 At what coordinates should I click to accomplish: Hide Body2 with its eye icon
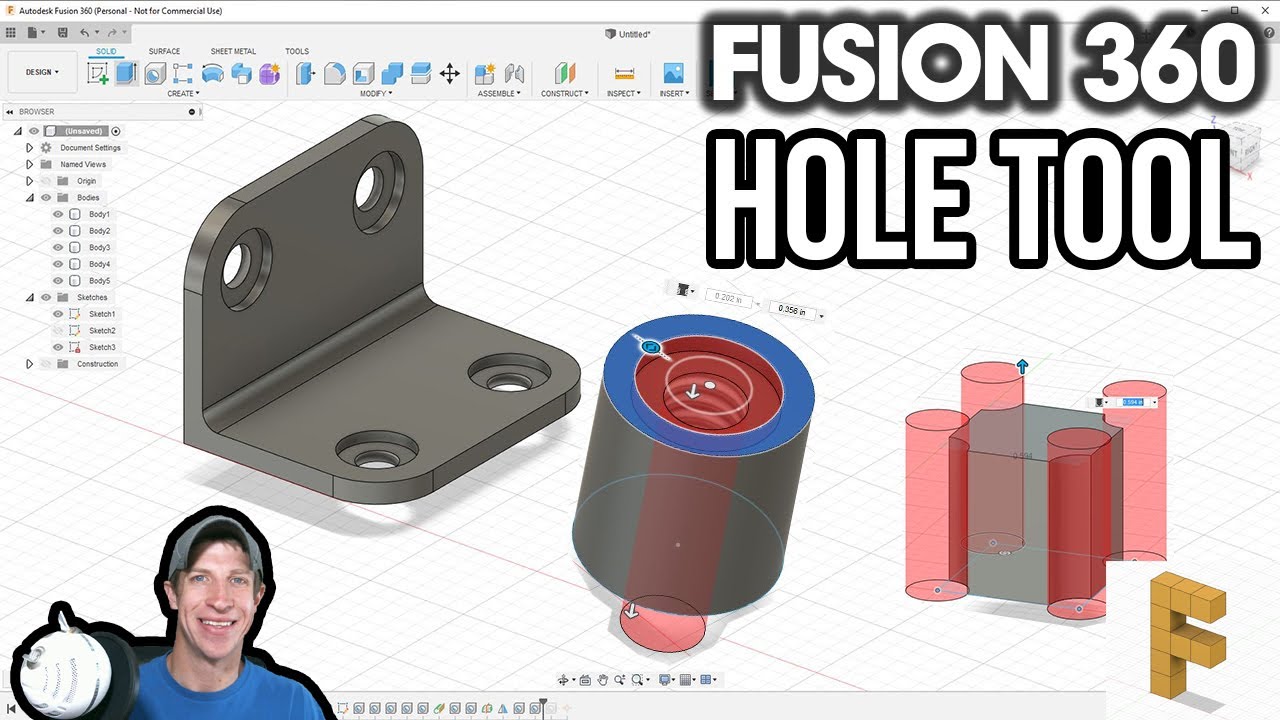[x=58, y=231]
